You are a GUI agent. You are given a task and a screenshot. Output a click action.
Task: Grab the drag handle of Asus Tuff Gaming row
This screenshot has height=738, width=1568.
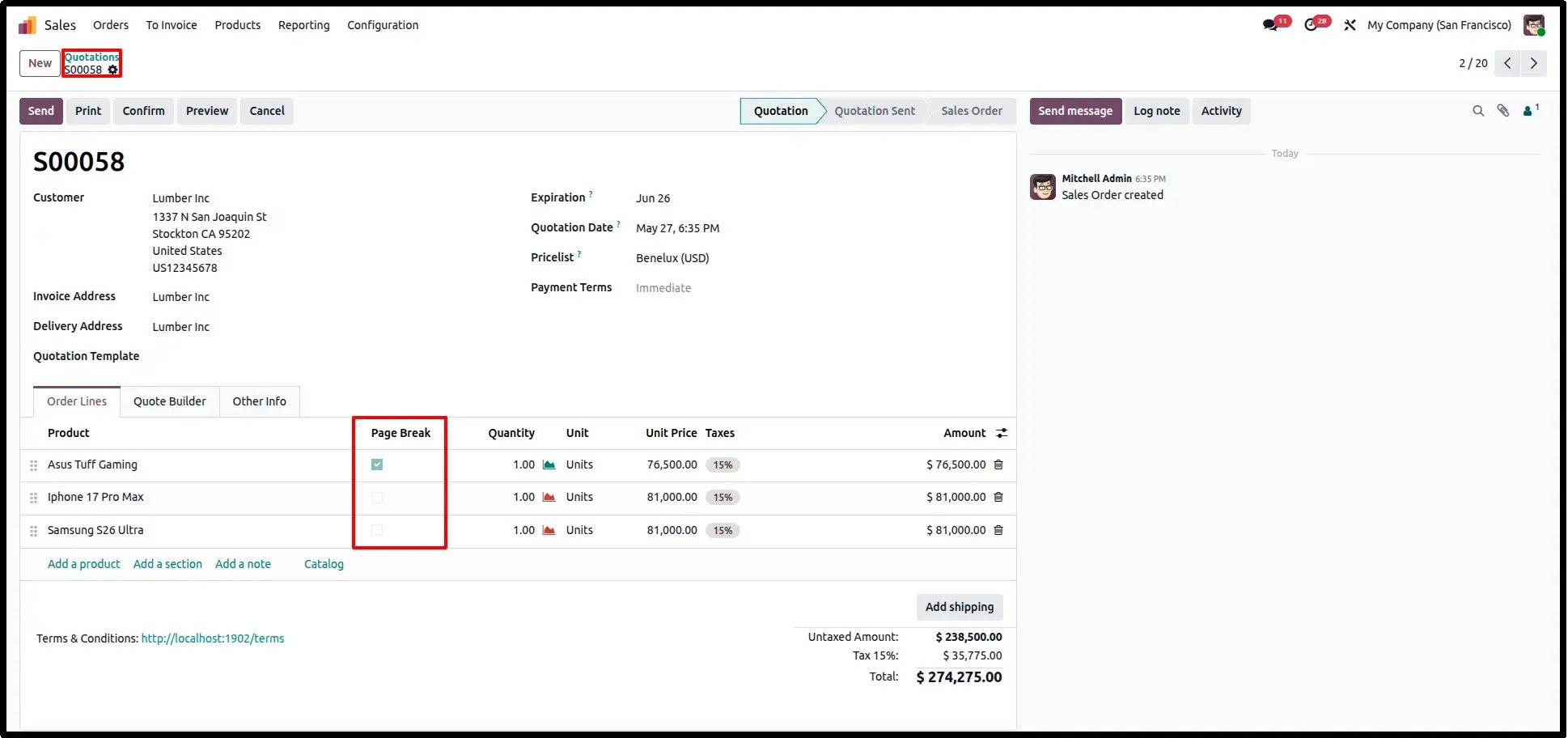click(33, 465)
